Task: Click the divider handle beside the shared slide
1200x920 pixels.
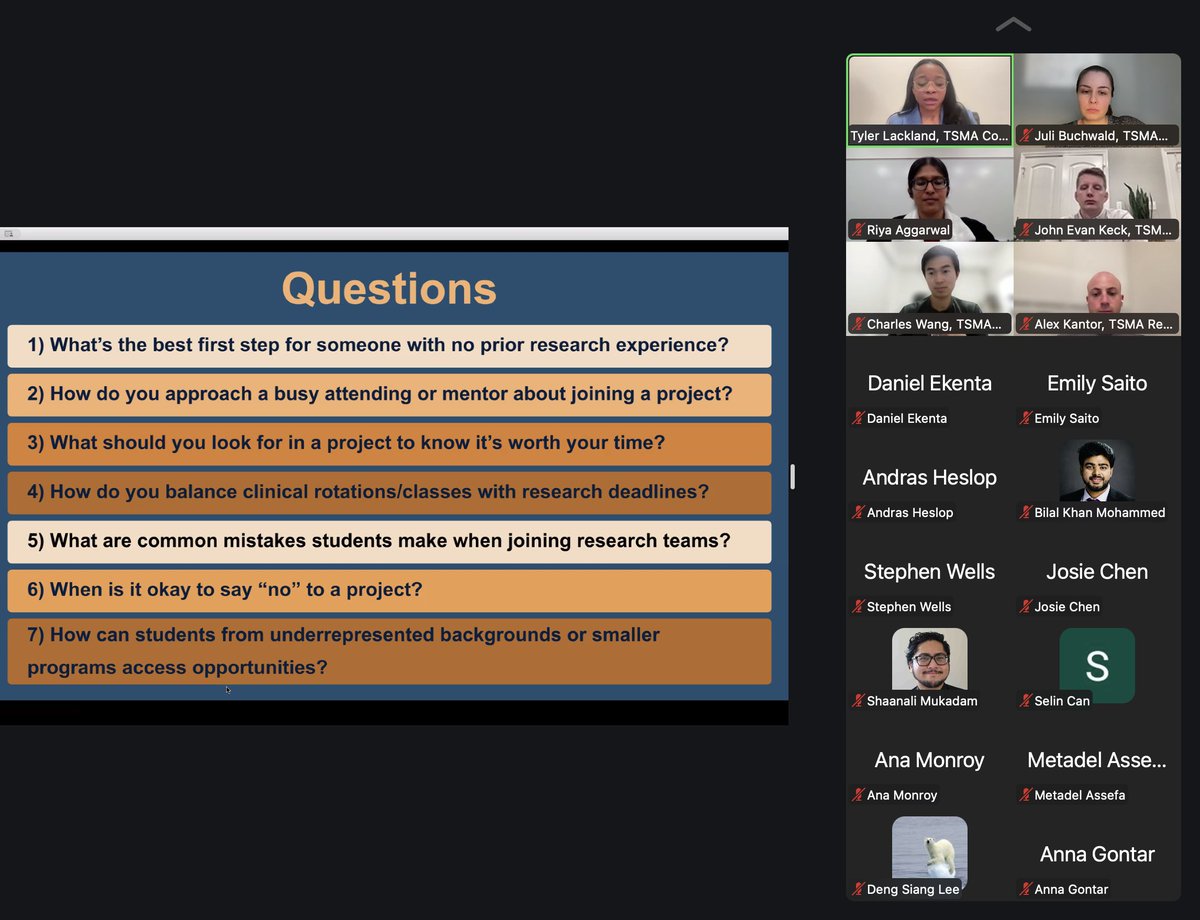Action: (793, 477)
